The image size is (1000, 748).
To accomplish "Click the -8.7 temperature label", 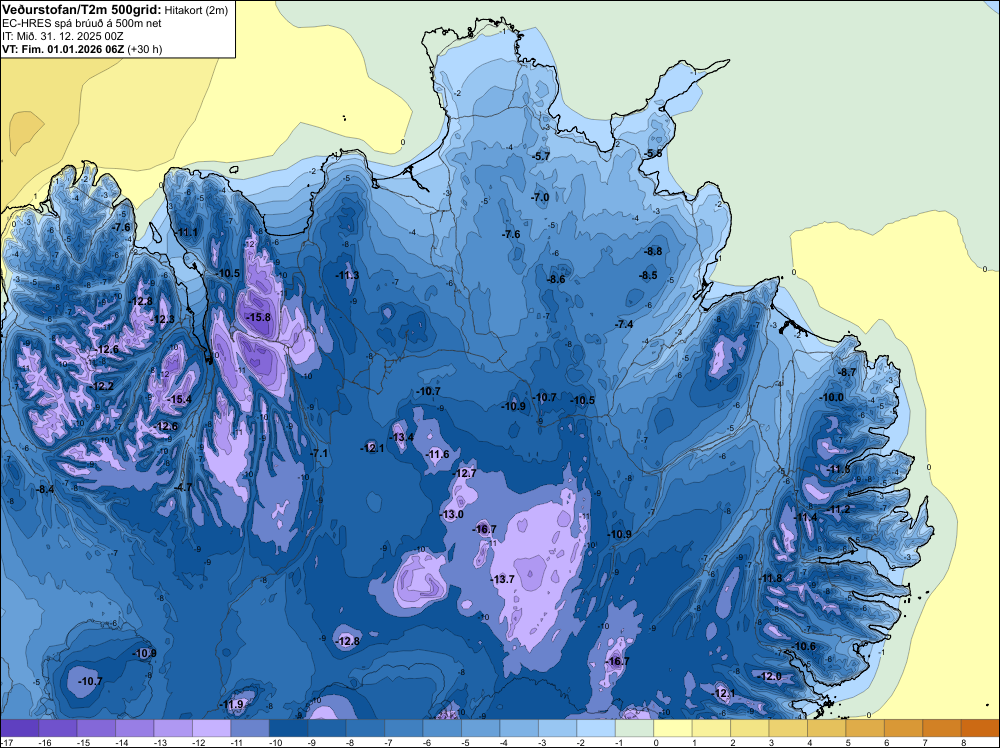I will (847, 372).
